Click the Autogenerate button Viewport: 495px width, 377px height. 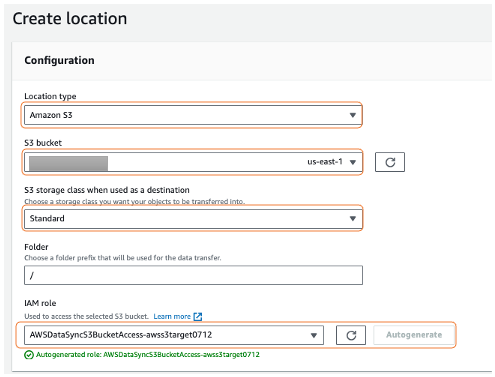click(414, 335)
